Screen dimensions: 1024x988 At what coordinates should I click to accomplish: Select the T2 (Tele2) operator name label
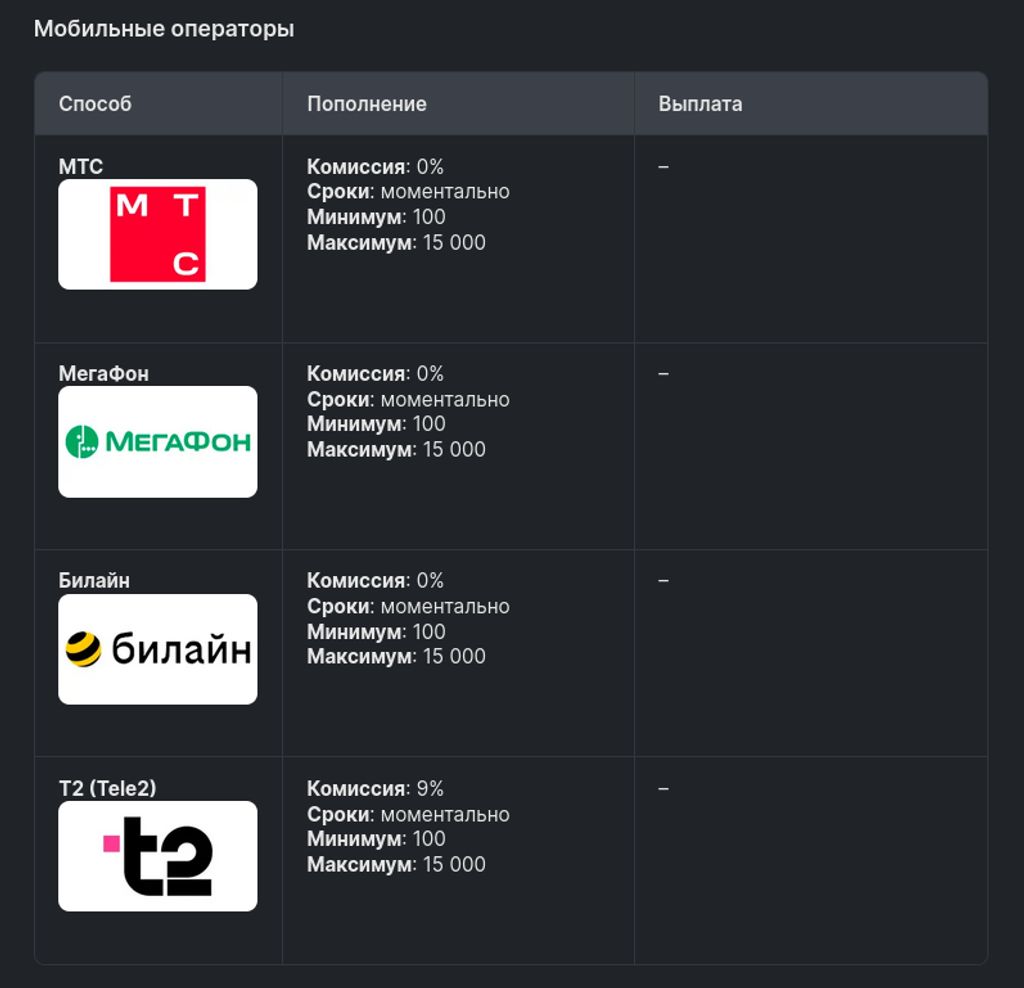click(108, 788)
